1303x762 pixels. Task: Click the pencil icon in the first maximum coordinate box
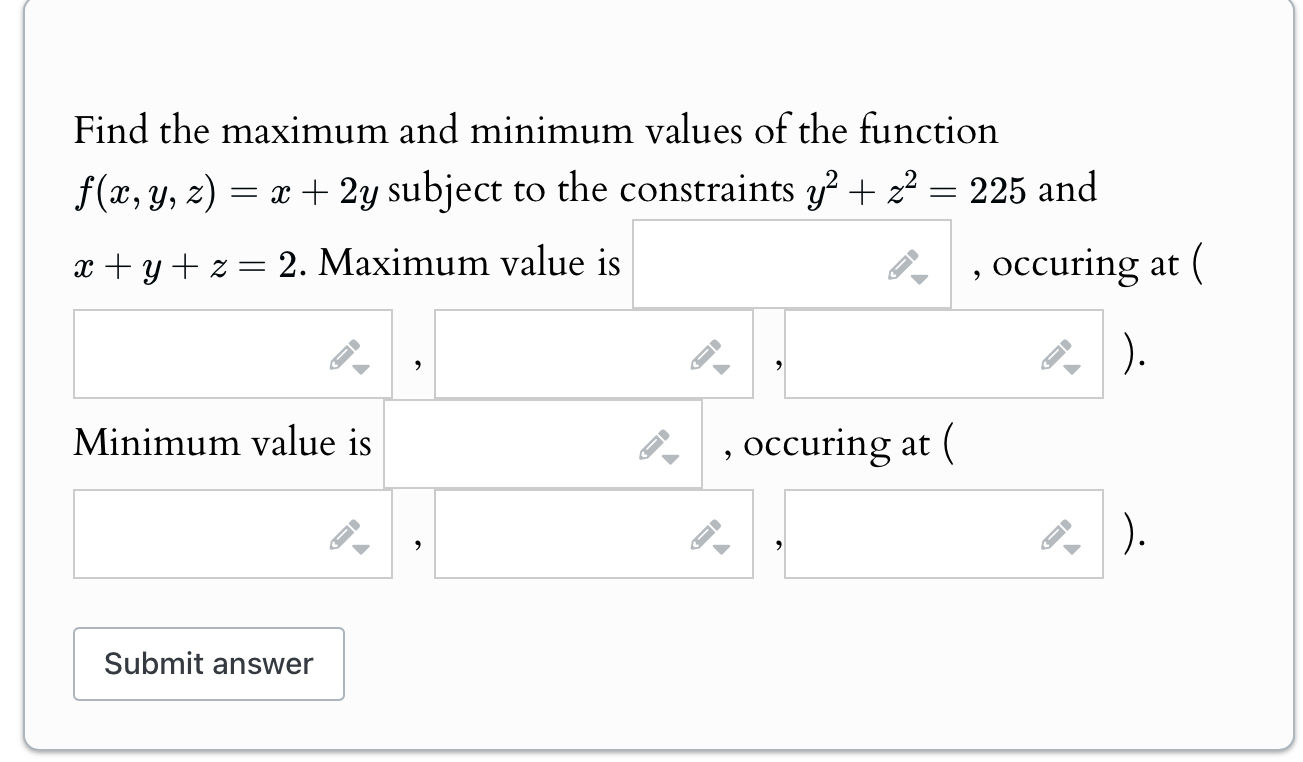pos(343,352)
